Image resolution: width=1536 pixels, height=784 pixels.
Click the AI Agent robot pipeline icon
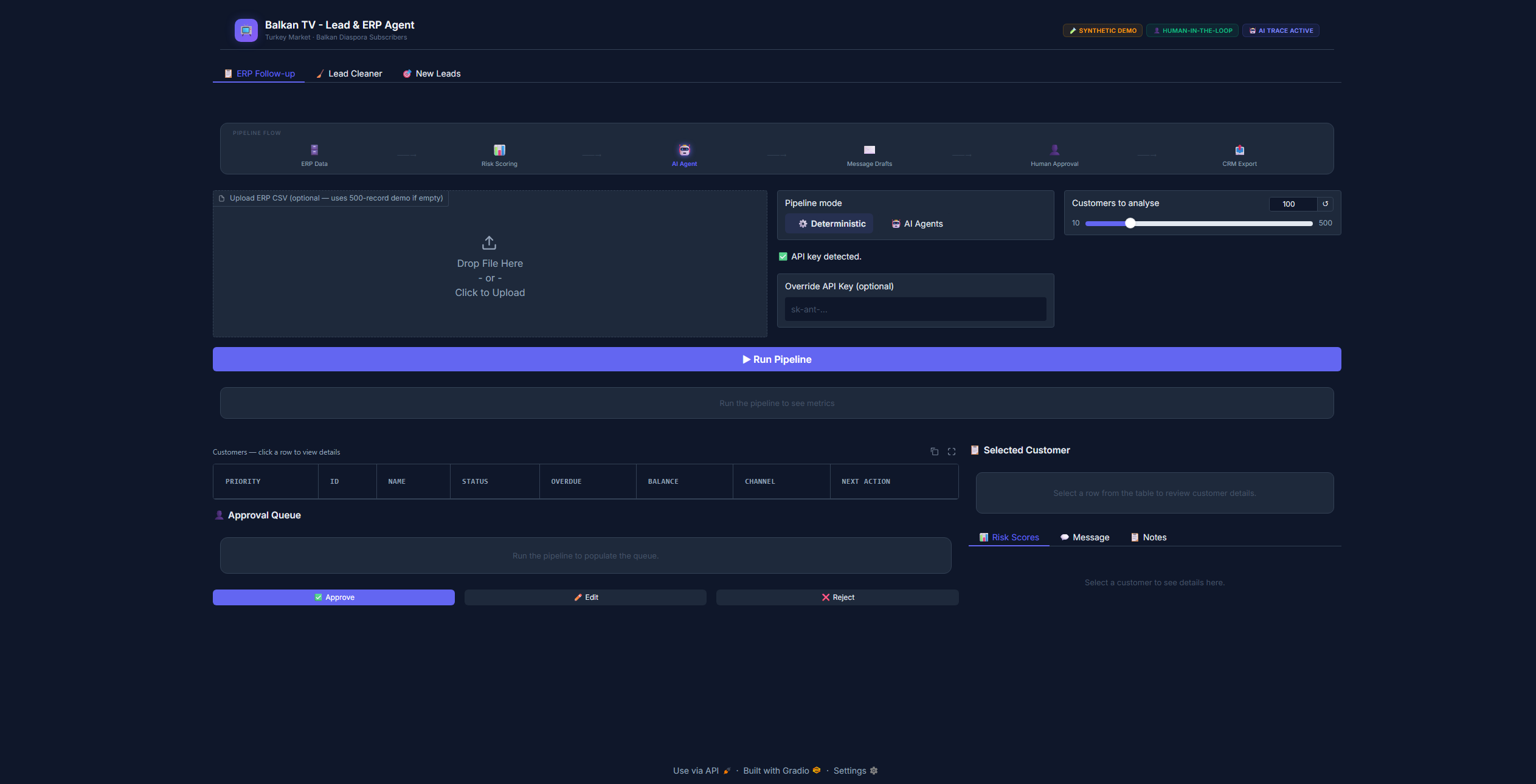(x=685, y=150)
